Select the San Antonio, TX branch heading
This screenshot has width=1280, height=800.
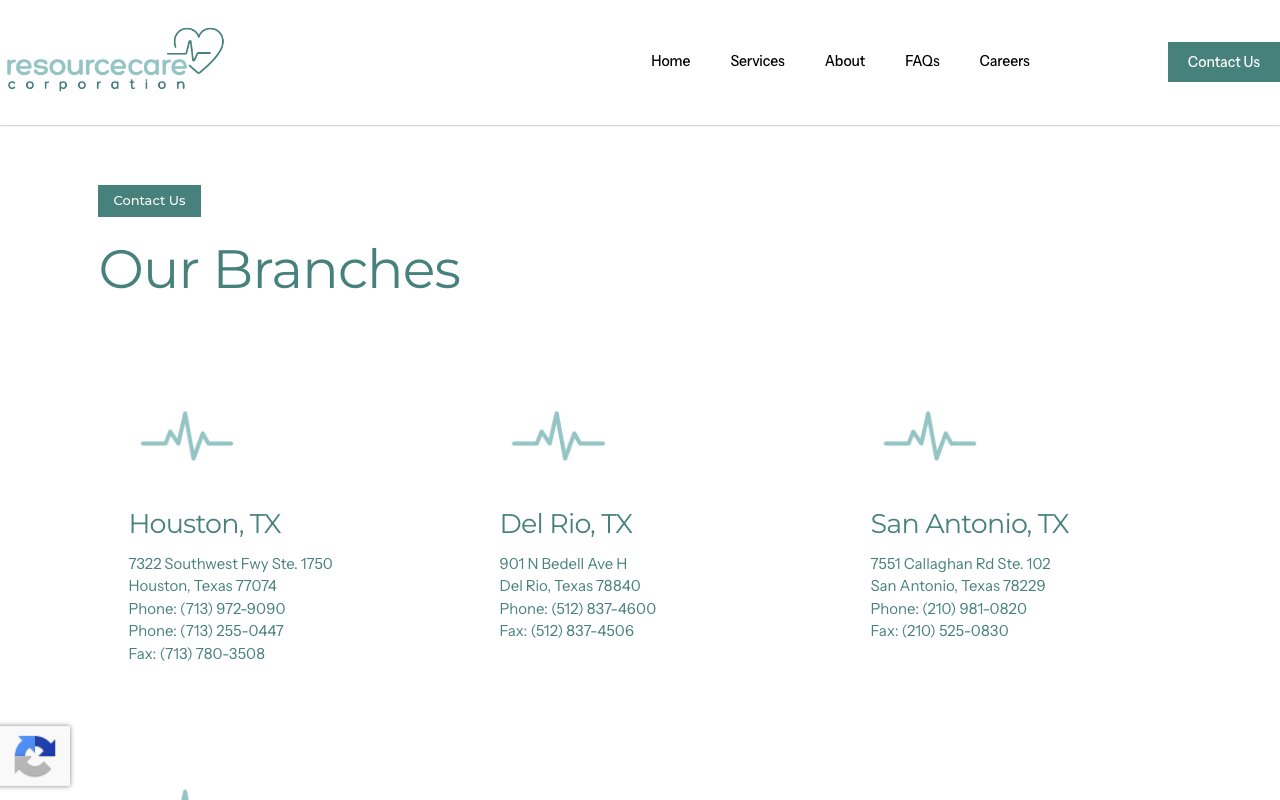(x=969, y=524)
